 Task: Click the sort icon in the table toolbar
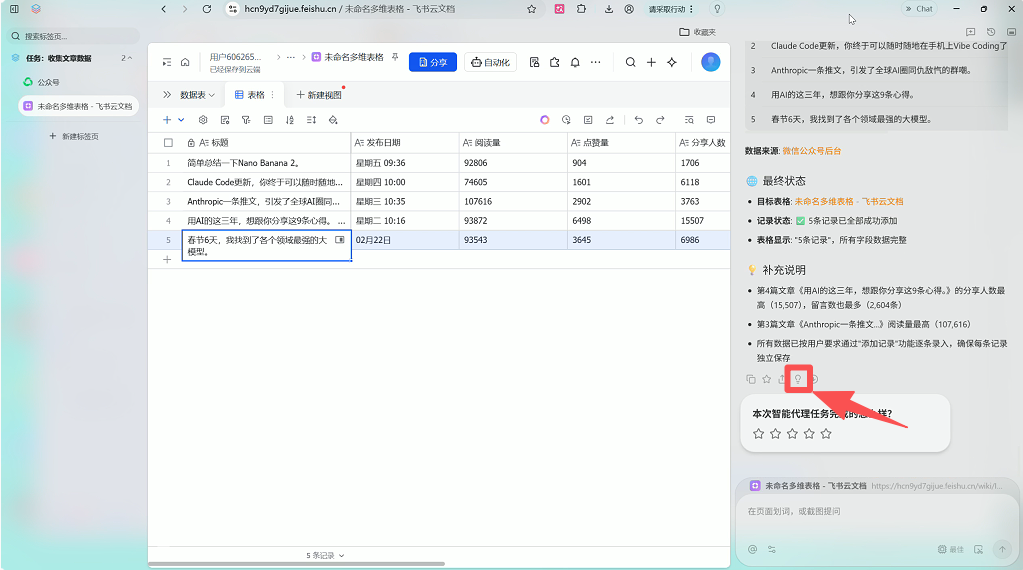coord(290,120)
